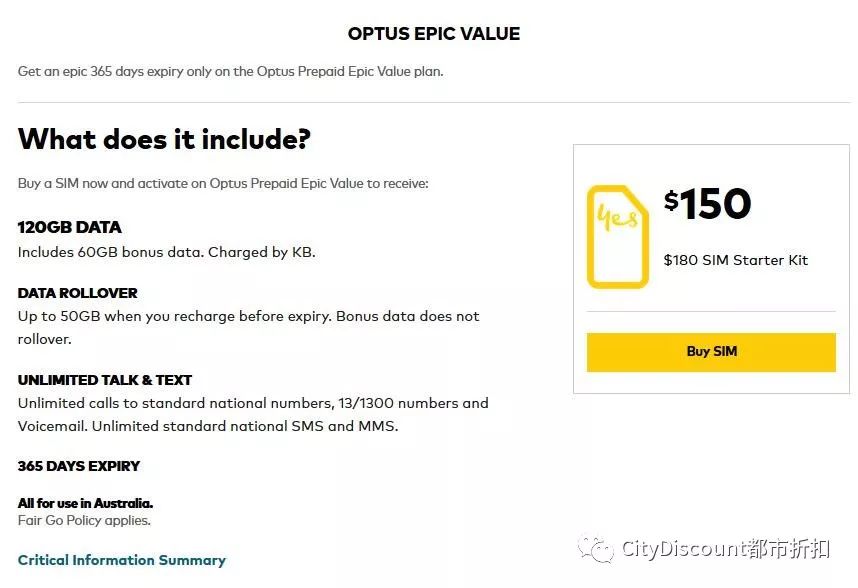This screenshot has height=588, width=858.
Task: Click the Fair Go Policy applies text
Action: [x=84, y=520]
